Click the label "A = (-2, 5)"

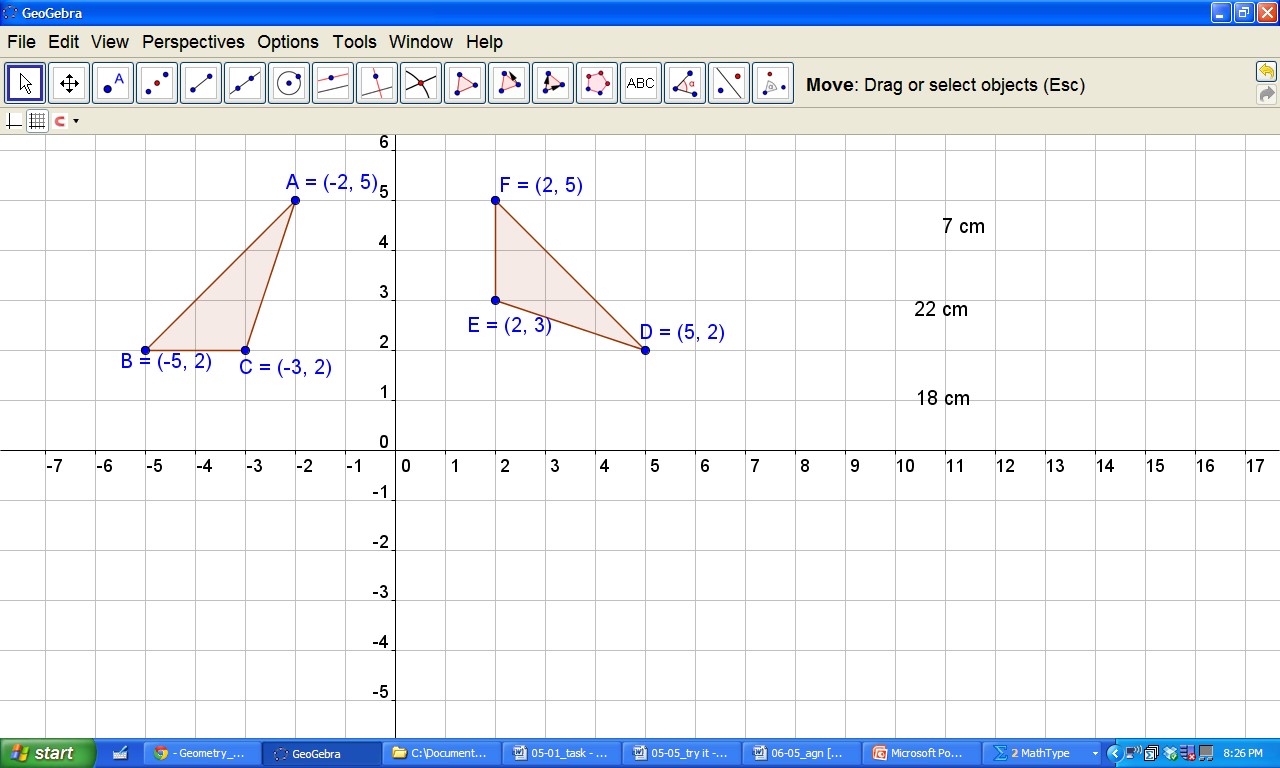pyautogui.click(x=332, y=182)
